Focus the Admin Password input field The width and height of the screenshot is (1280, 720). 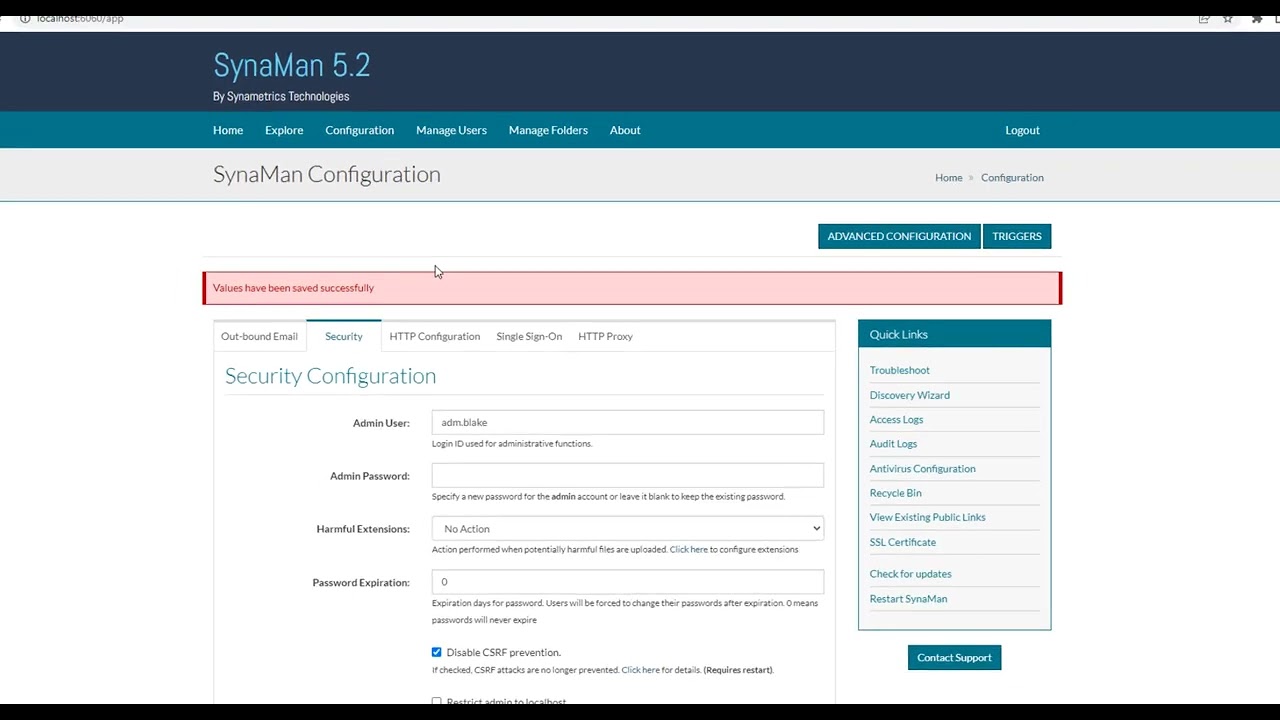click(x=628, y=475)
